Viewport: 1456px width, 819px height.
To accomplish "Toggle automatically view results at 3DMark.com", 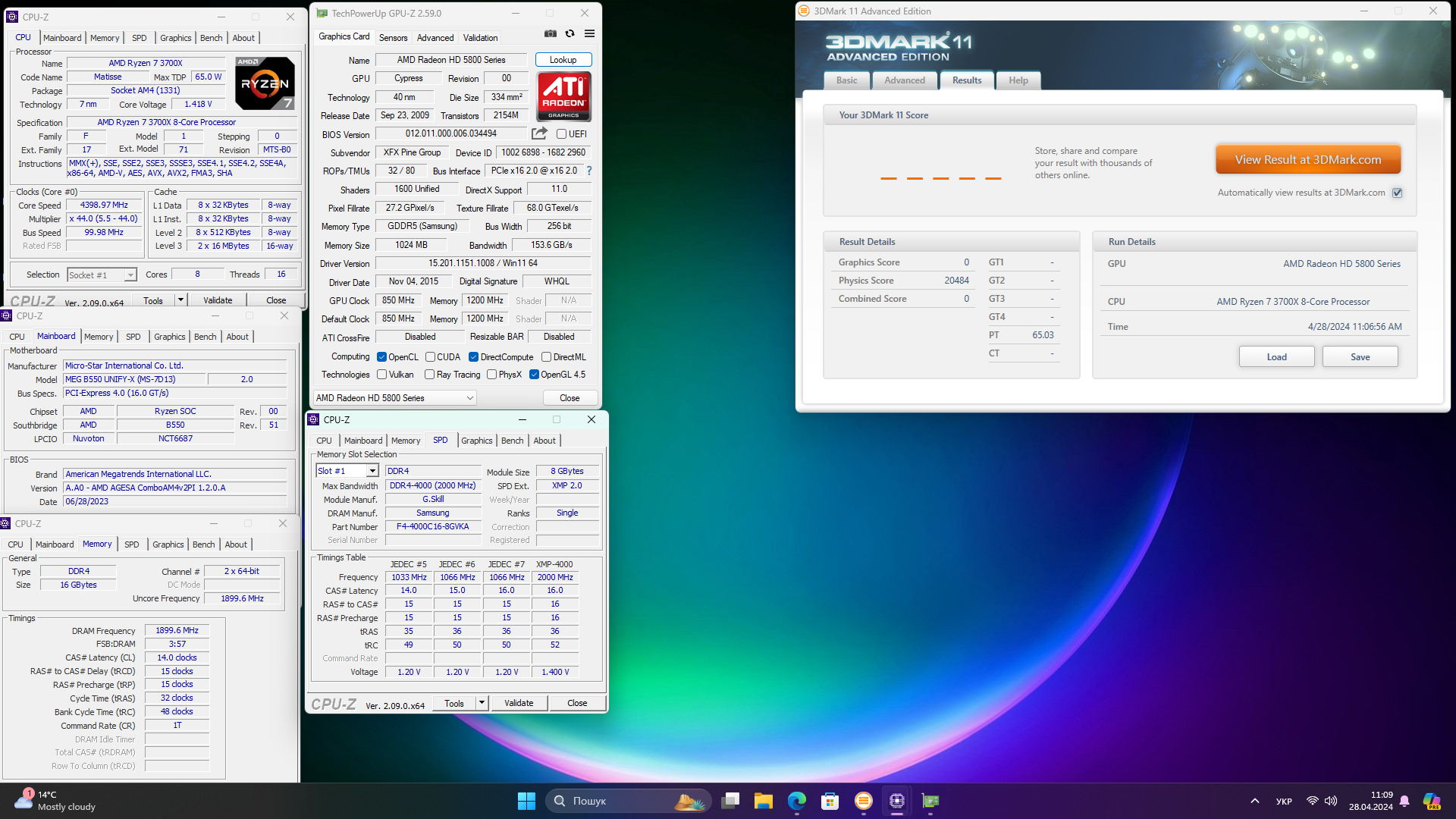I will (1397, 193).
